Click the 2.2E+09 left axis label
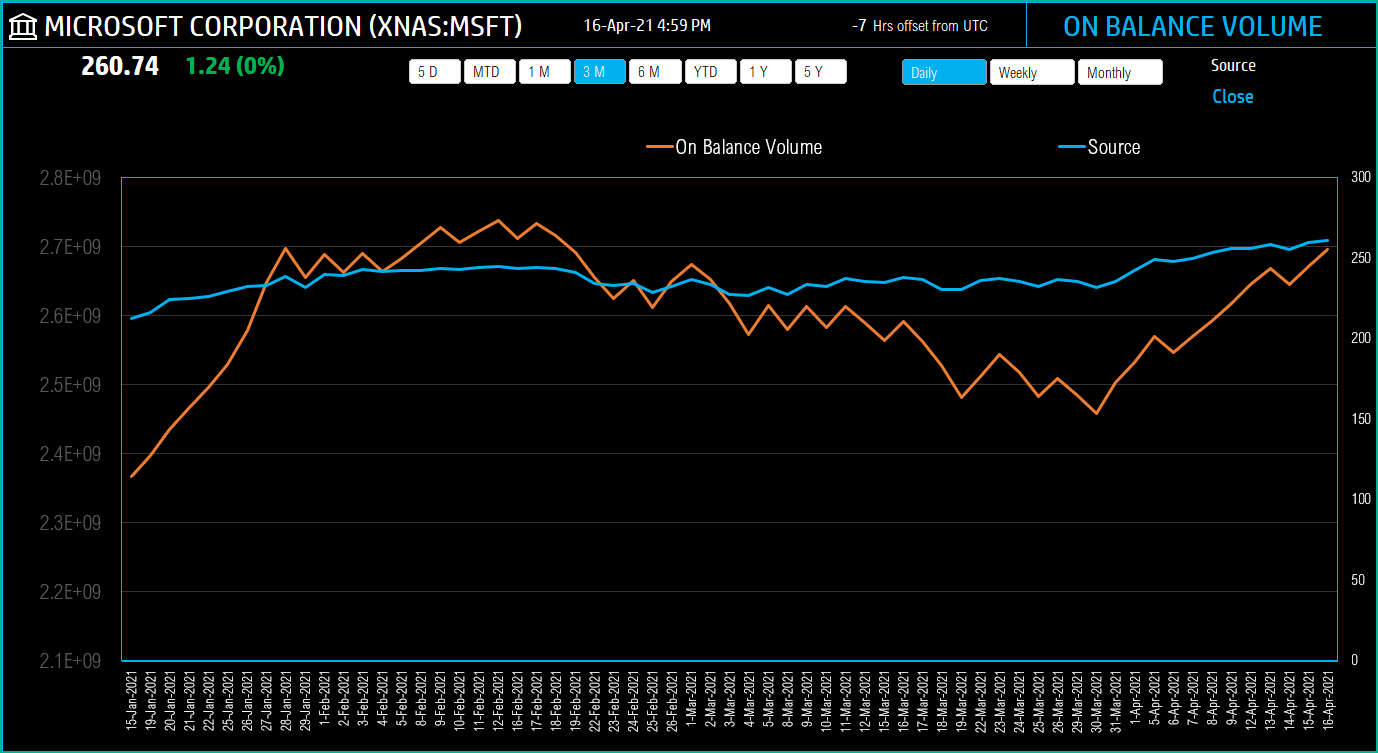Image resolution: width=1378 pixels, height=753 pixels. (x=72, y=592)
